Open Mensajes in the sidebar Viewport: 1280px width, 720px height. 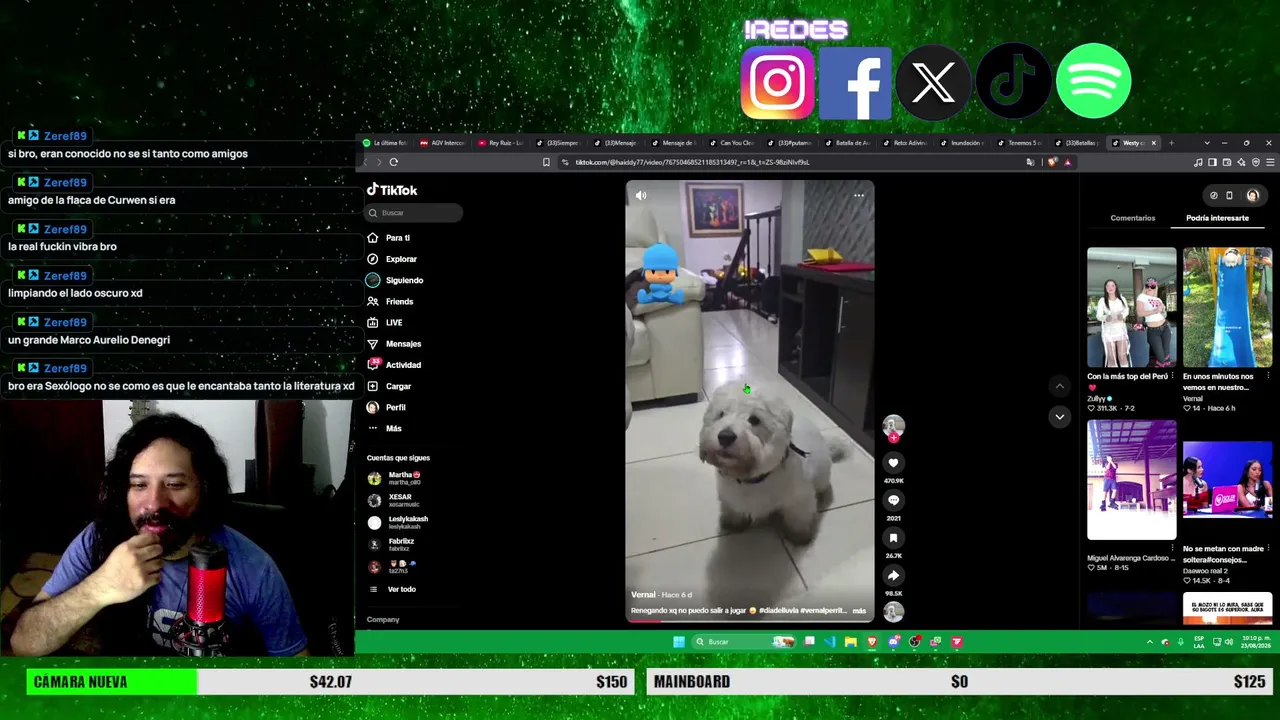394,344
